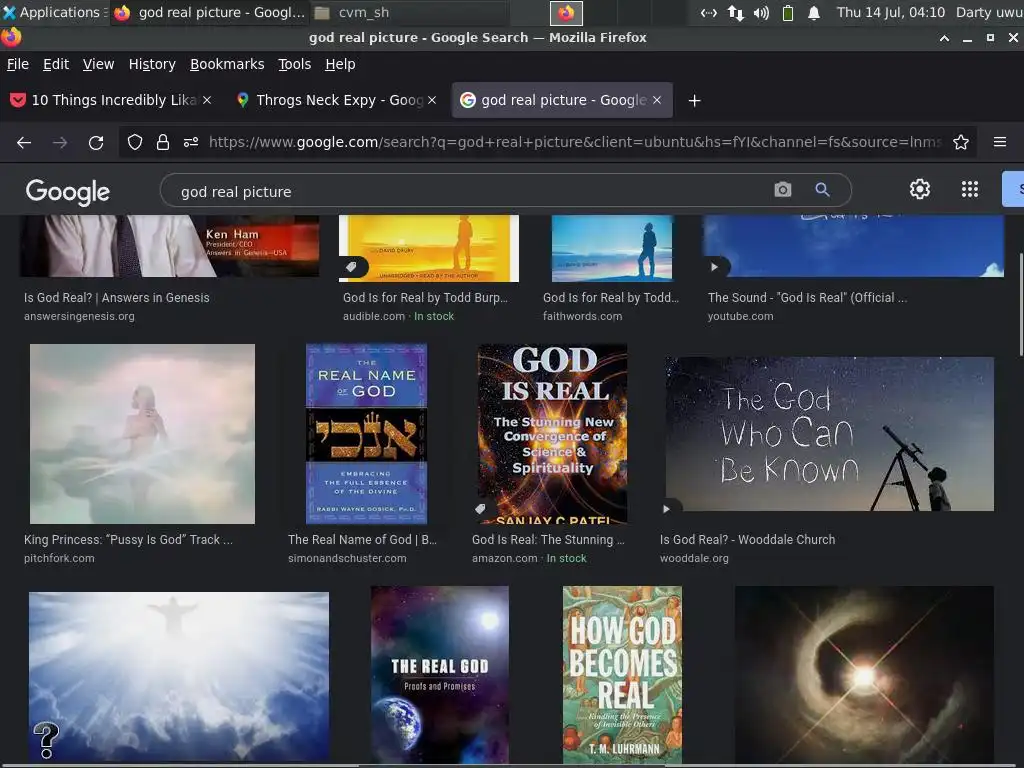Click the Ken Ham image thumbnail
This screenshot has height=768, width=1024.
[x=170, y=246]
